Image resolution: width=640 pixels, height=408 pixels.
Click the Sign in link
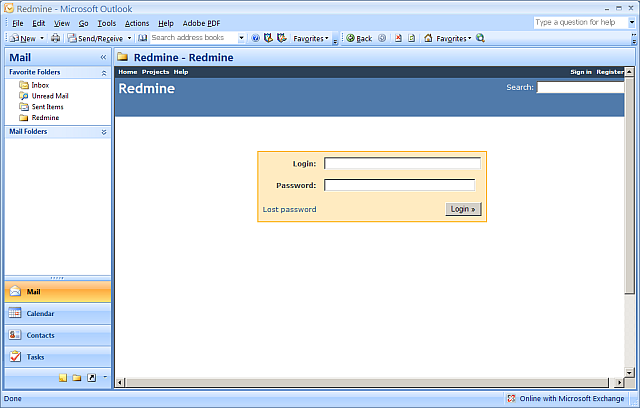point(581,72)
